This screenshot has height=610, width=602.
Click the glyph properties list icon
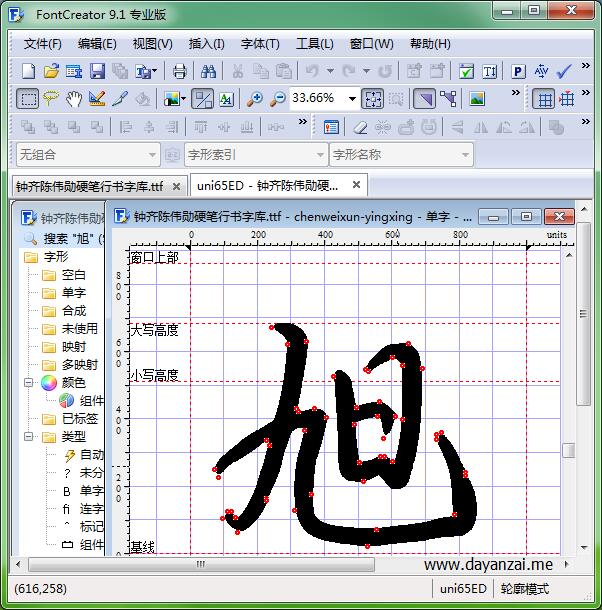pos(331,127)
